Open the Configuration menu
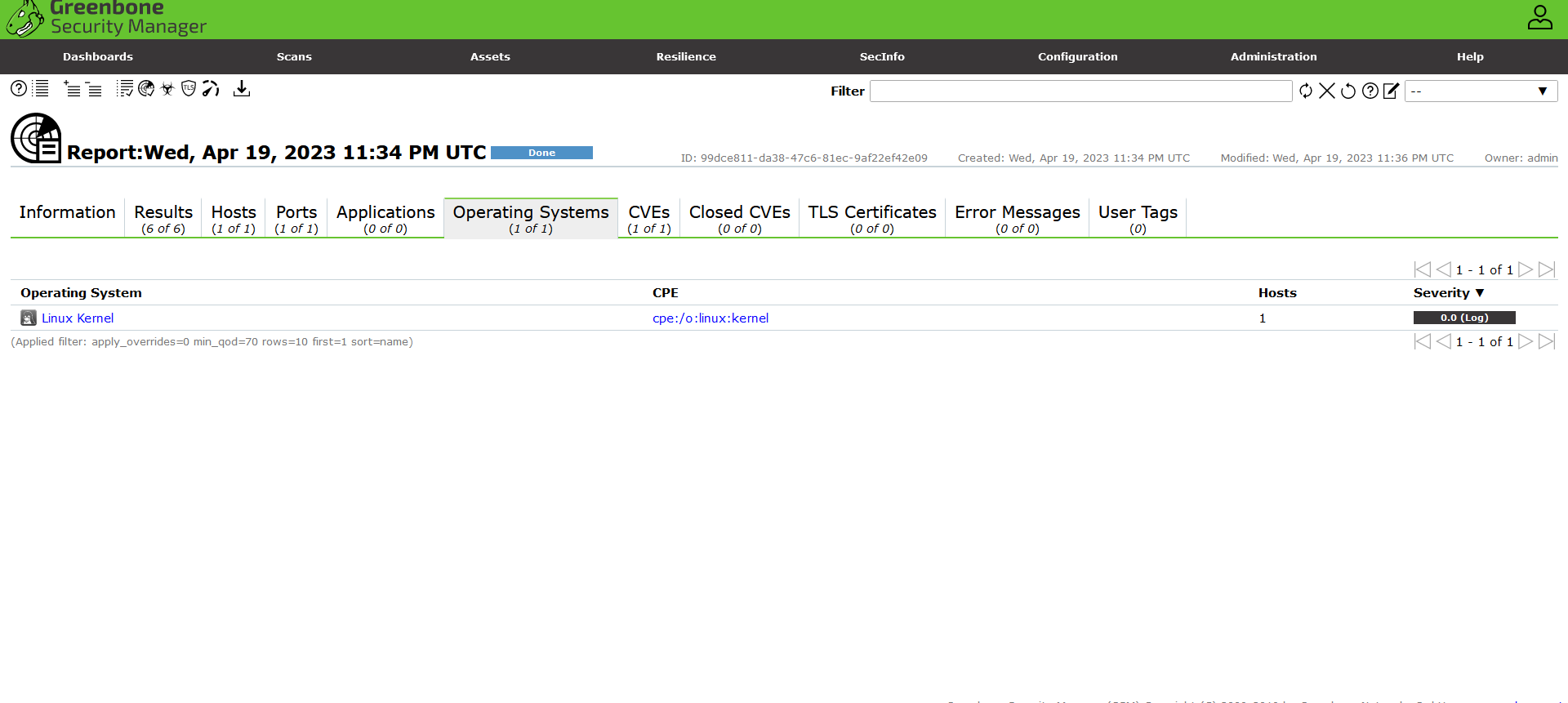The width and height of the screenshot is (1568, 703). point(1078,56)
